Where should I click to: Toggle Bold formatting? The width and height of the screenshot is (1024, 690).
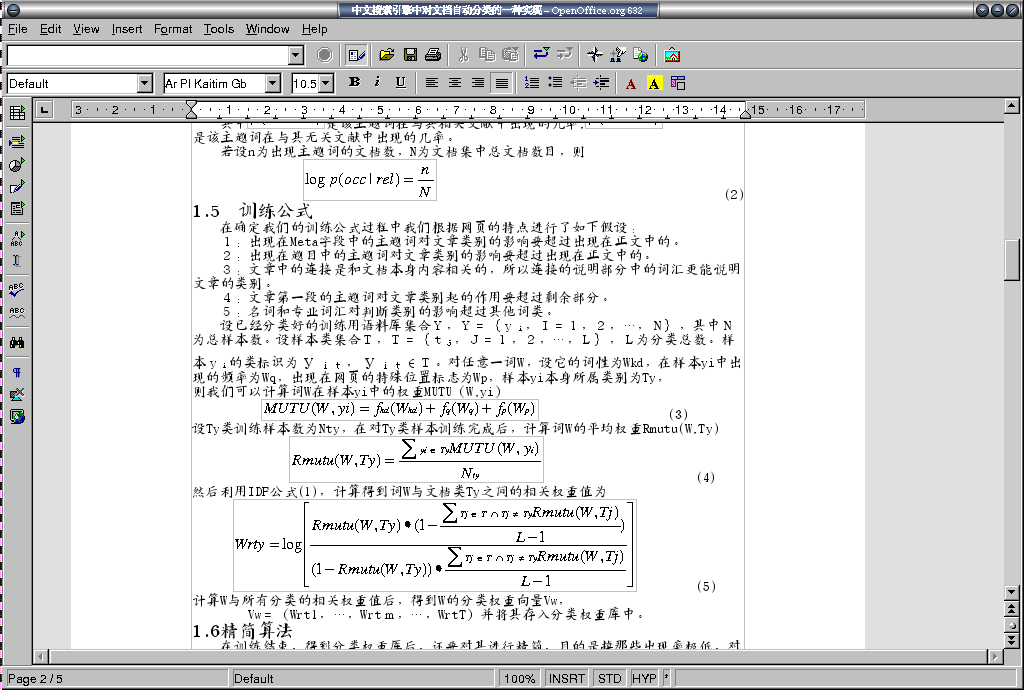click(354, 83)
